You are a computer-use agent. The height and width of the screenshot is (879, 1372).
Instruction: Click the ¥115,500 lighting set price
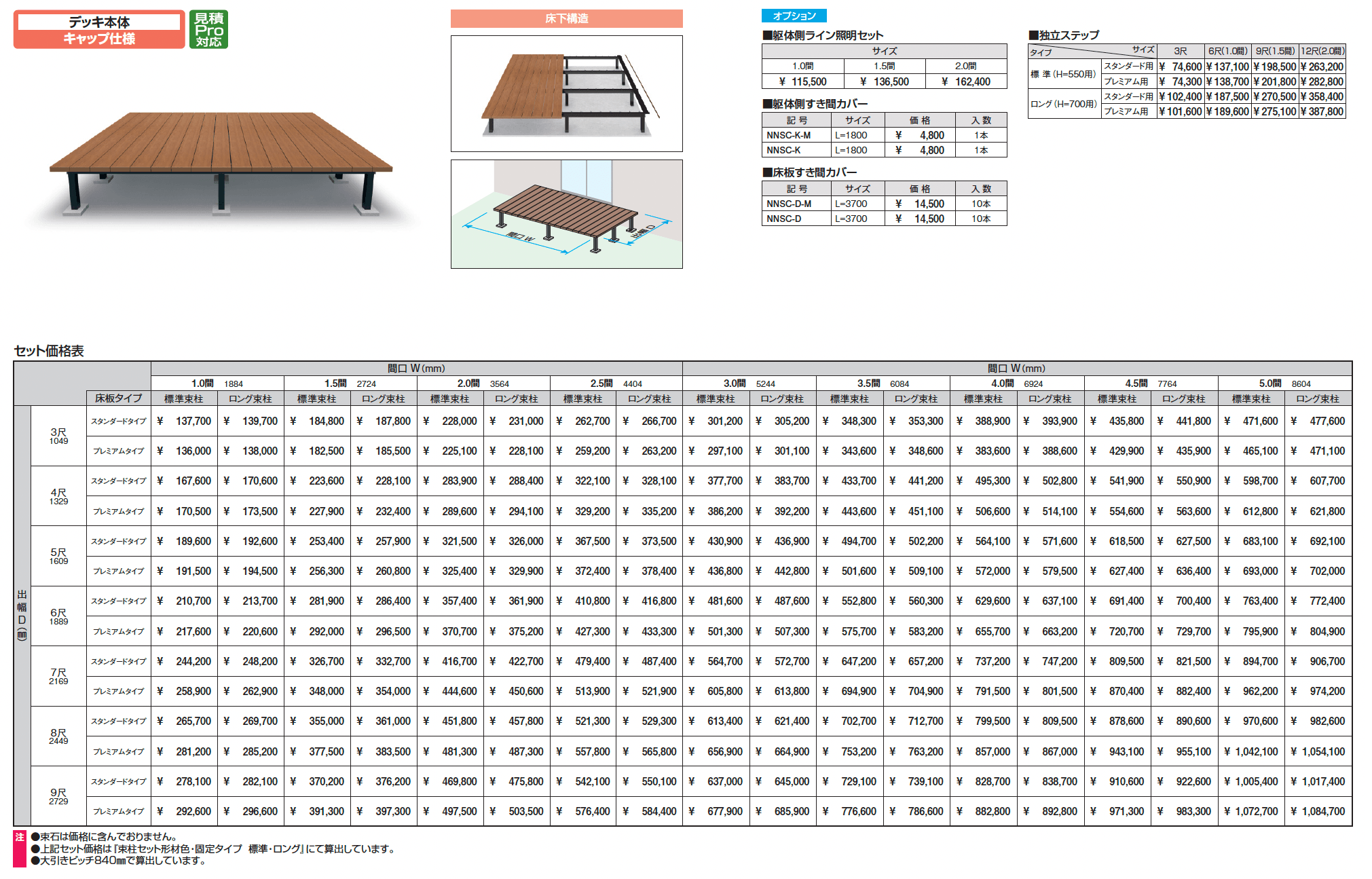803,81
